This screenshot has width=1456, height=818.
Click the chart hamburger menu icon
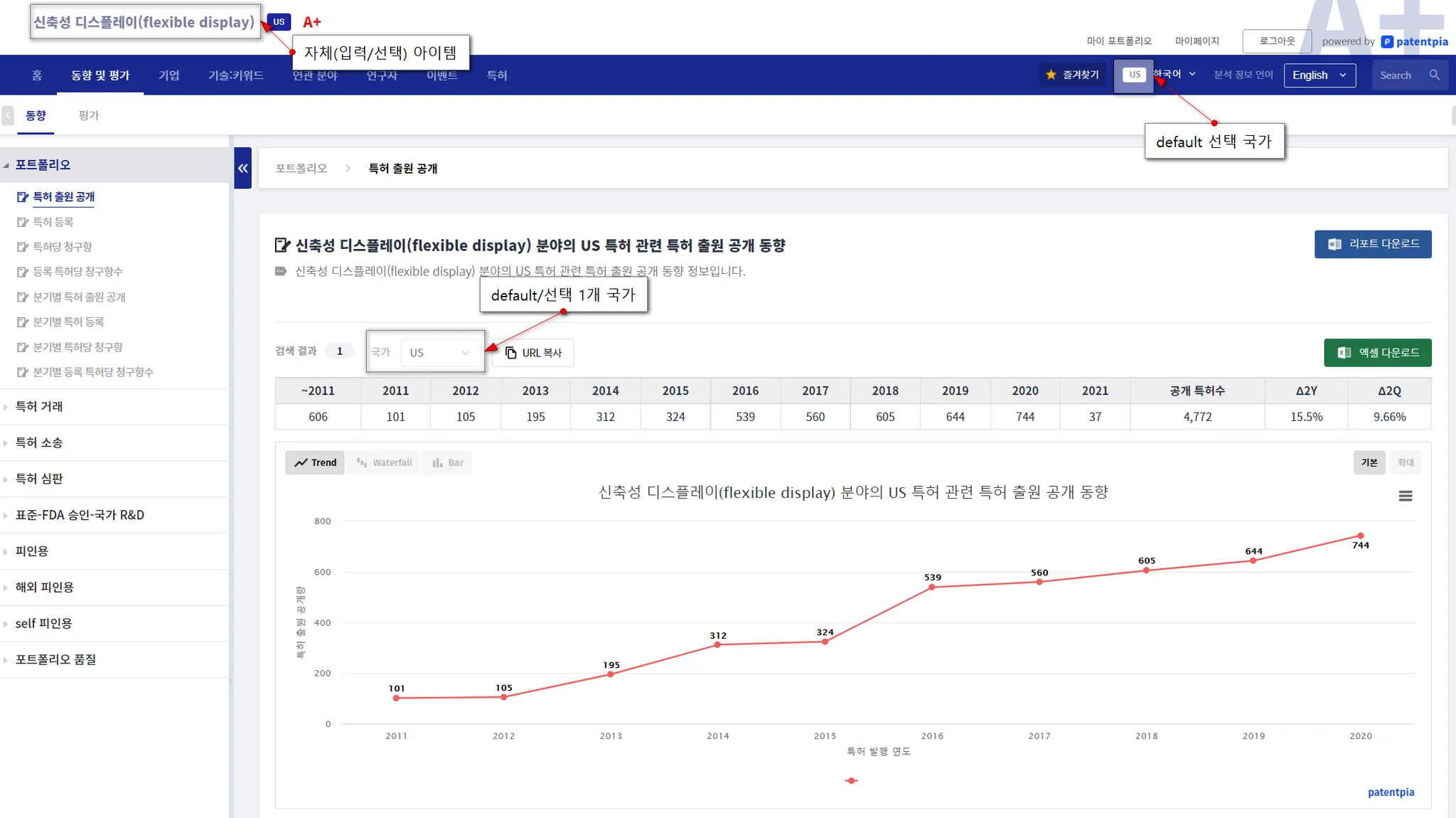coord(1405,496)
